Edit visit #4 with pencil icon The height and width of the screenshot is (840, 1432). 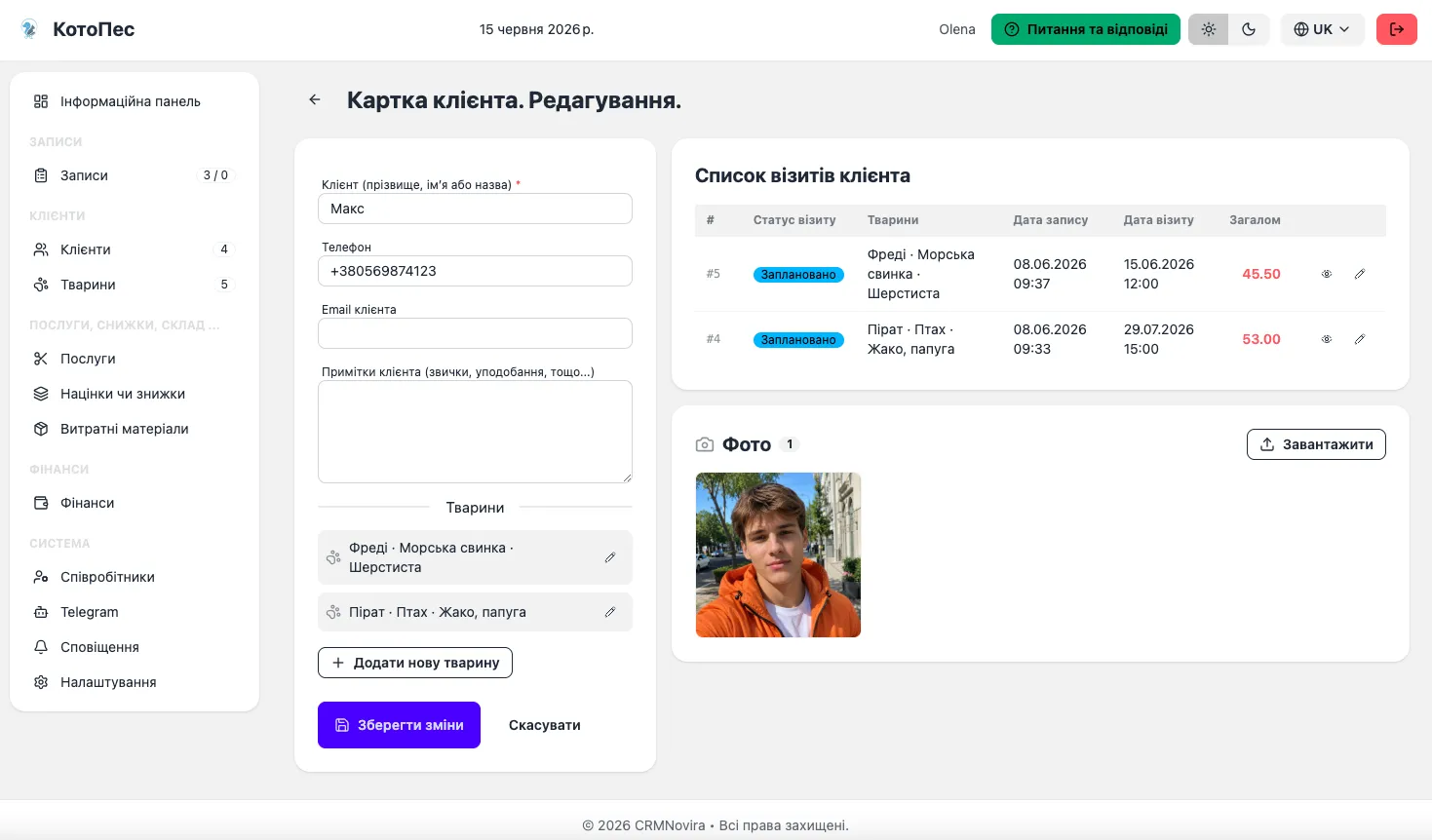[x=1360, y=339]
